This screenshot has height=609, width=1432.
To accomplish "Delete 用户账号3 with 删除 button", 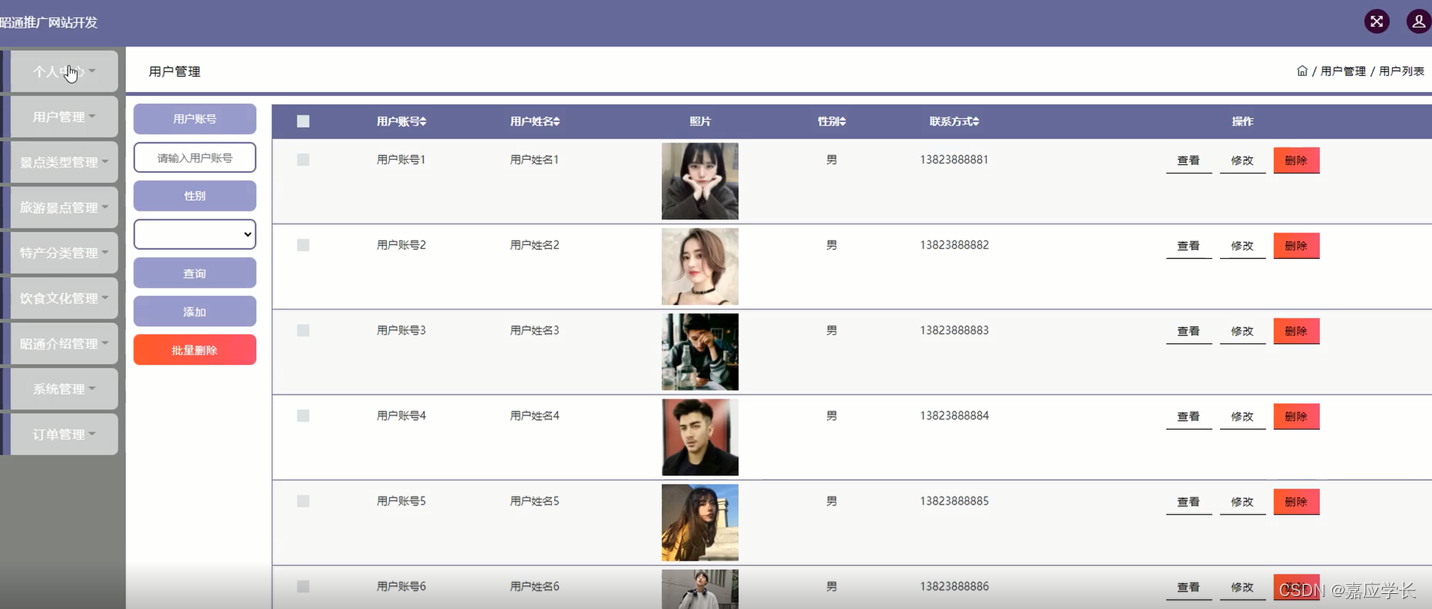I will (1296, 331).
